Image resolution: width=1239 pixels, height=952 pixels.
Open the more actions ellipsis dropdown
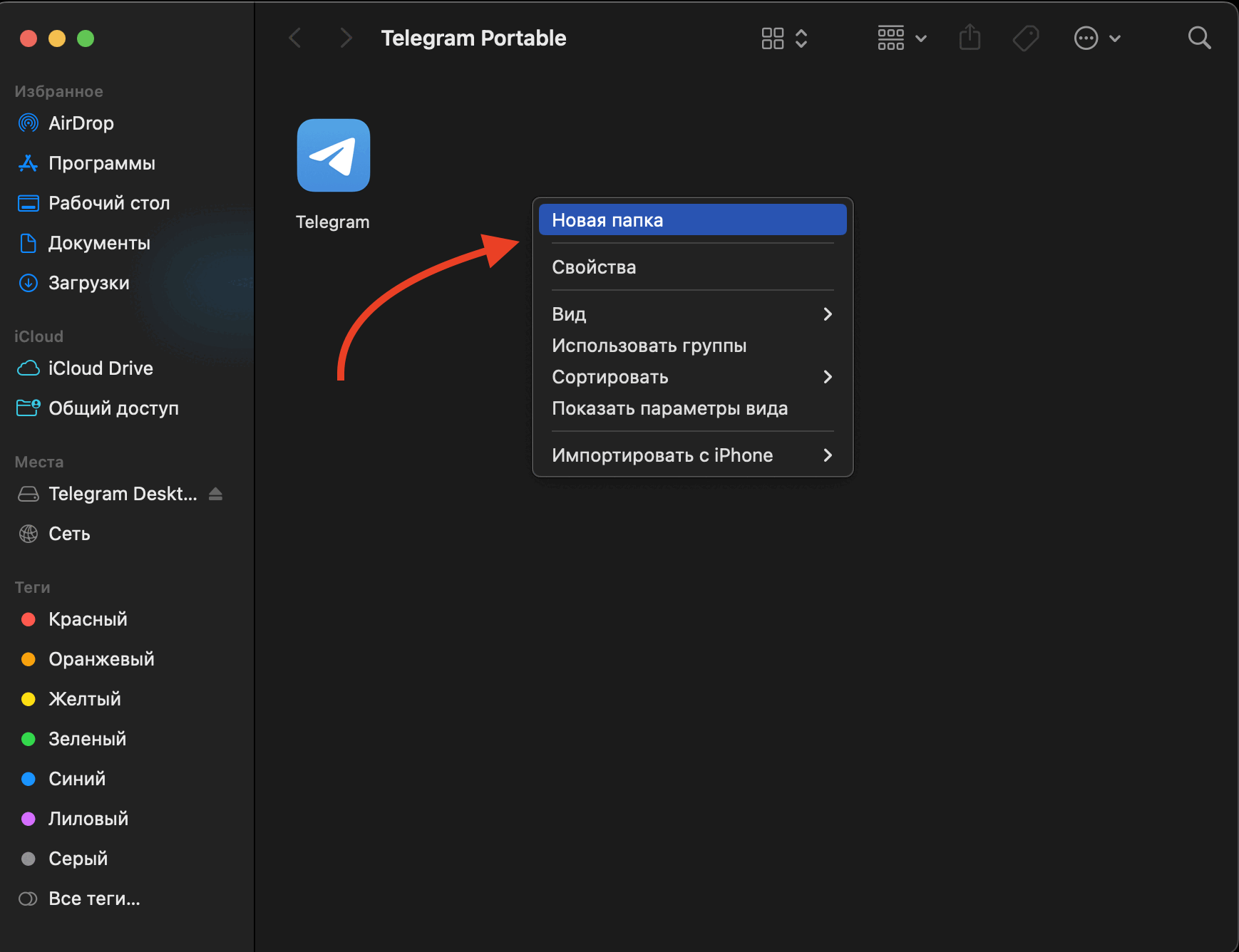(1096, 38)
